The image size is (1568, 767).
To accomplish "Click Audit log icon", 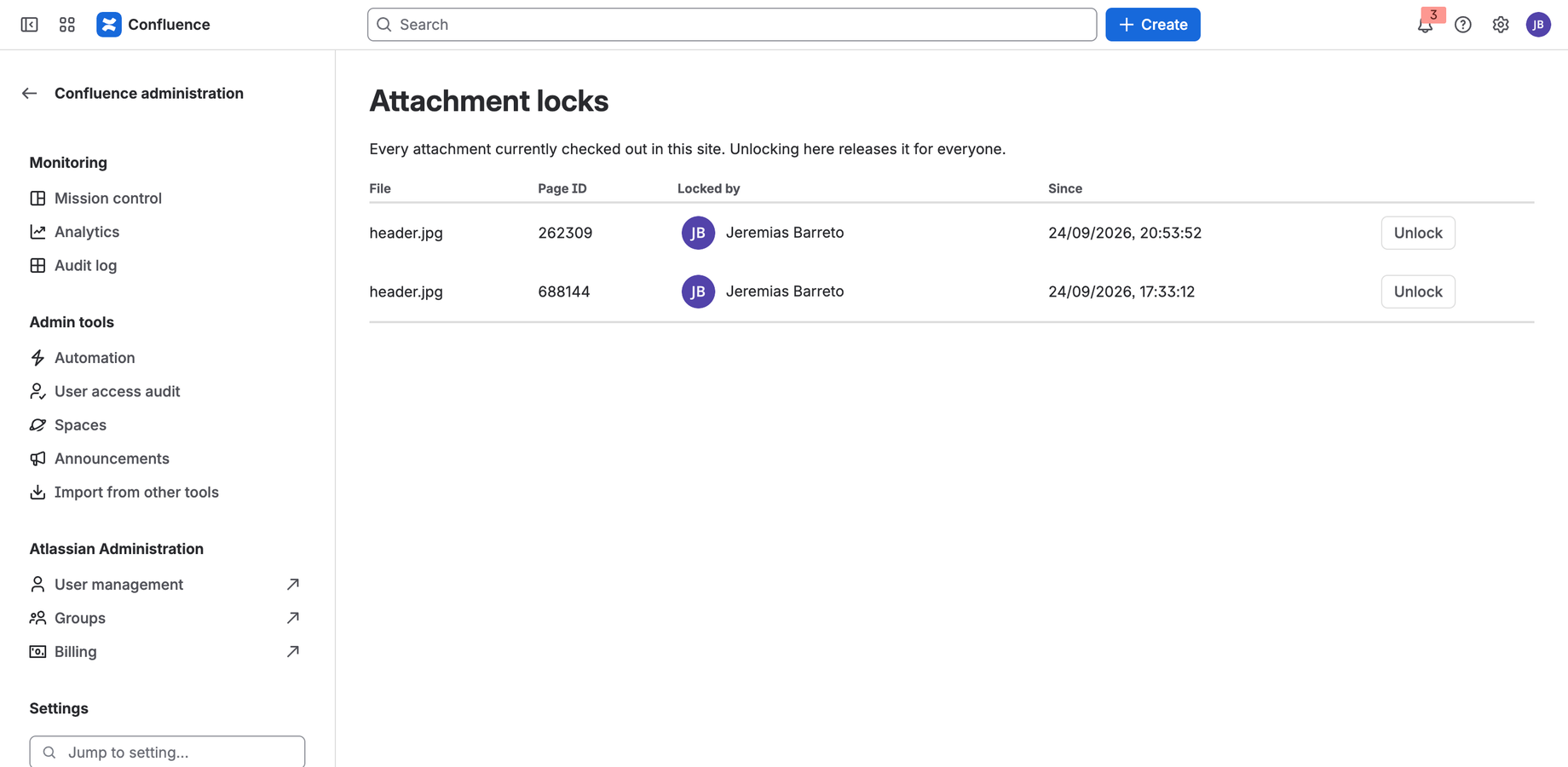I will 37,266.
